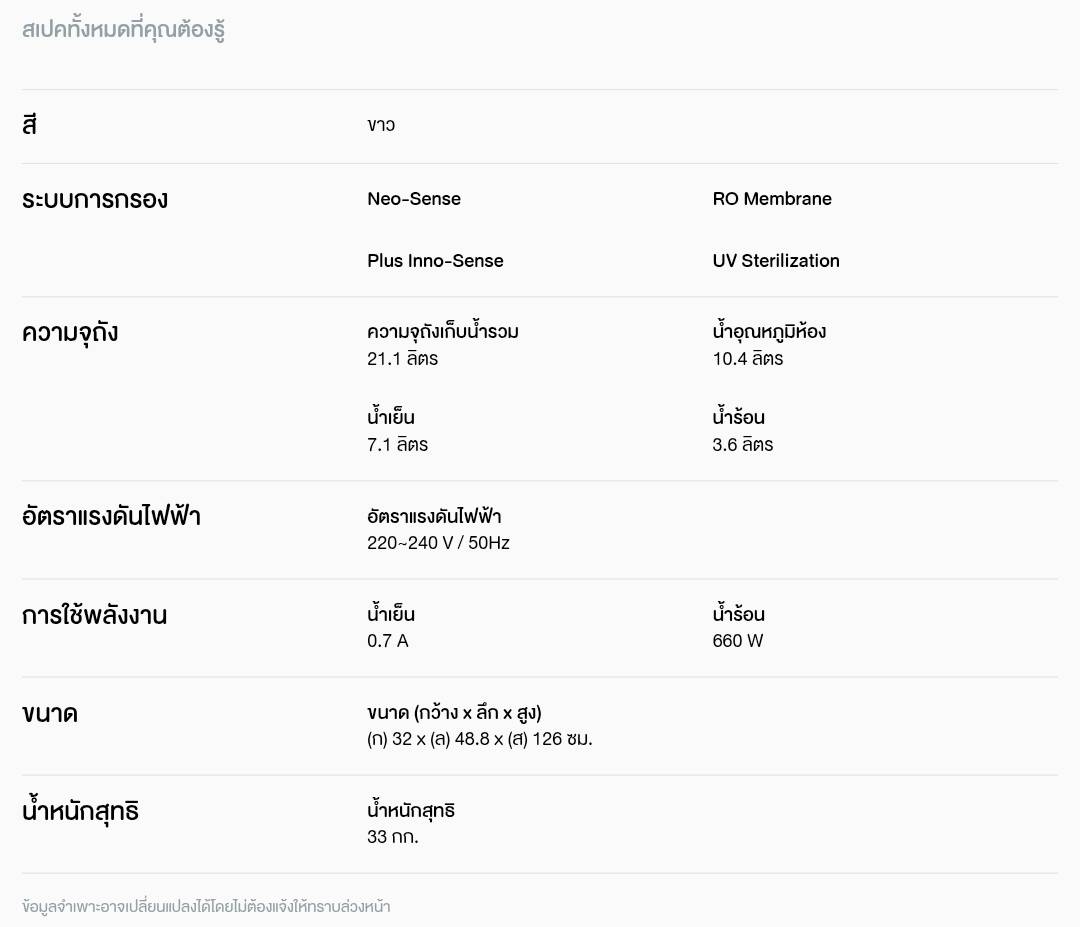Click the cold water power value '0.7 A'
Viewport: 1080px width, 927px height.
point(388,641)
